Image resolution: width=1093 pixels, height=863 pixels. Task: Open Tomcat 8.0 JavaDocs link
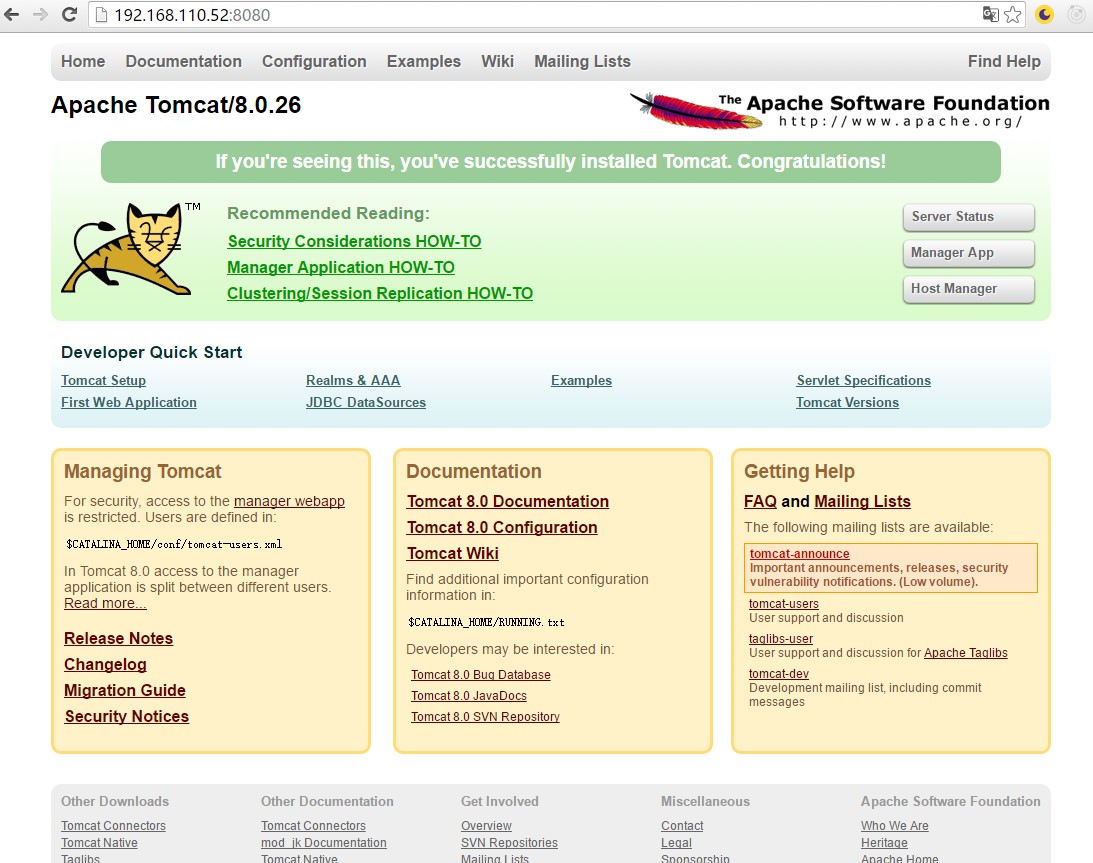tap(469, 696)
